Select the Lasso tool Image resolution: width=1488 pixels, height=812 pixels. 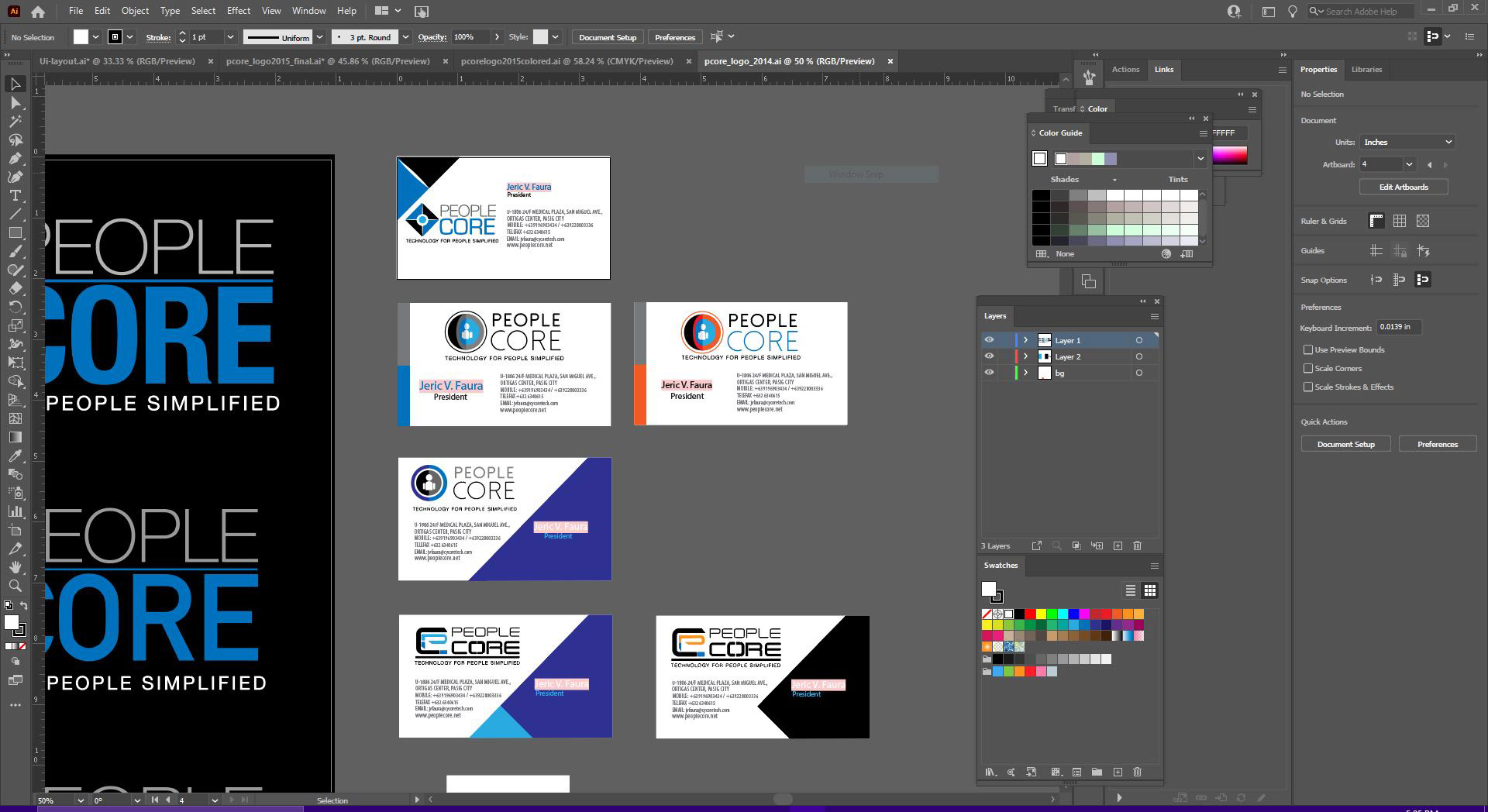click(x=15, y=139)
